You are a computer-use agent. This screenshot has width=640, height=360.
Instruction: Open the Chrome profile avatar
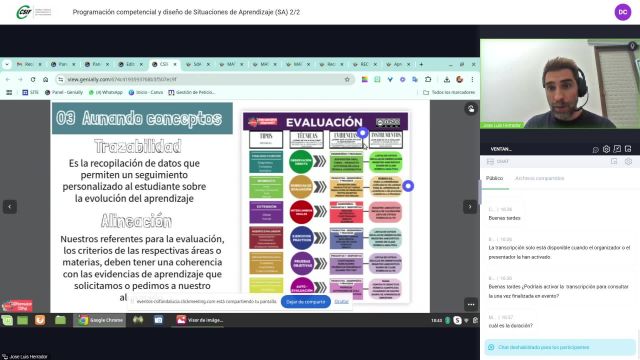pos(460,80)
